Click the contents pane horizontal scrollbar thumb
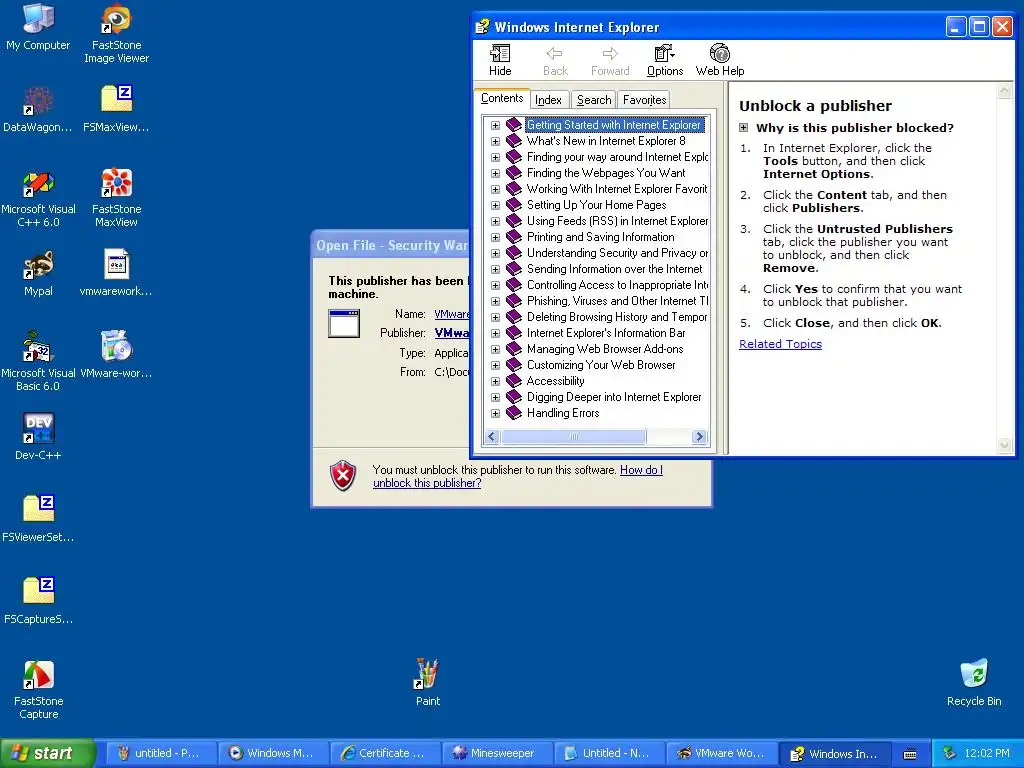This screenshot has width=1024, height=768. 573,437
